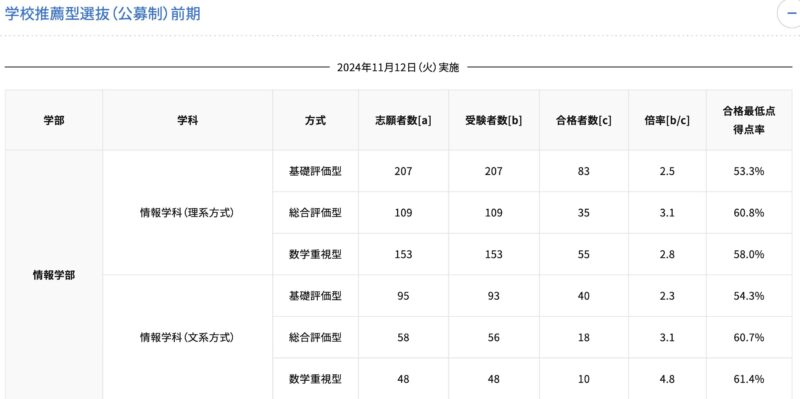The width and height of the screenshot is (800, 399).
Task: Select the 情報学部 faculty cell
Action: click(54, 276)
